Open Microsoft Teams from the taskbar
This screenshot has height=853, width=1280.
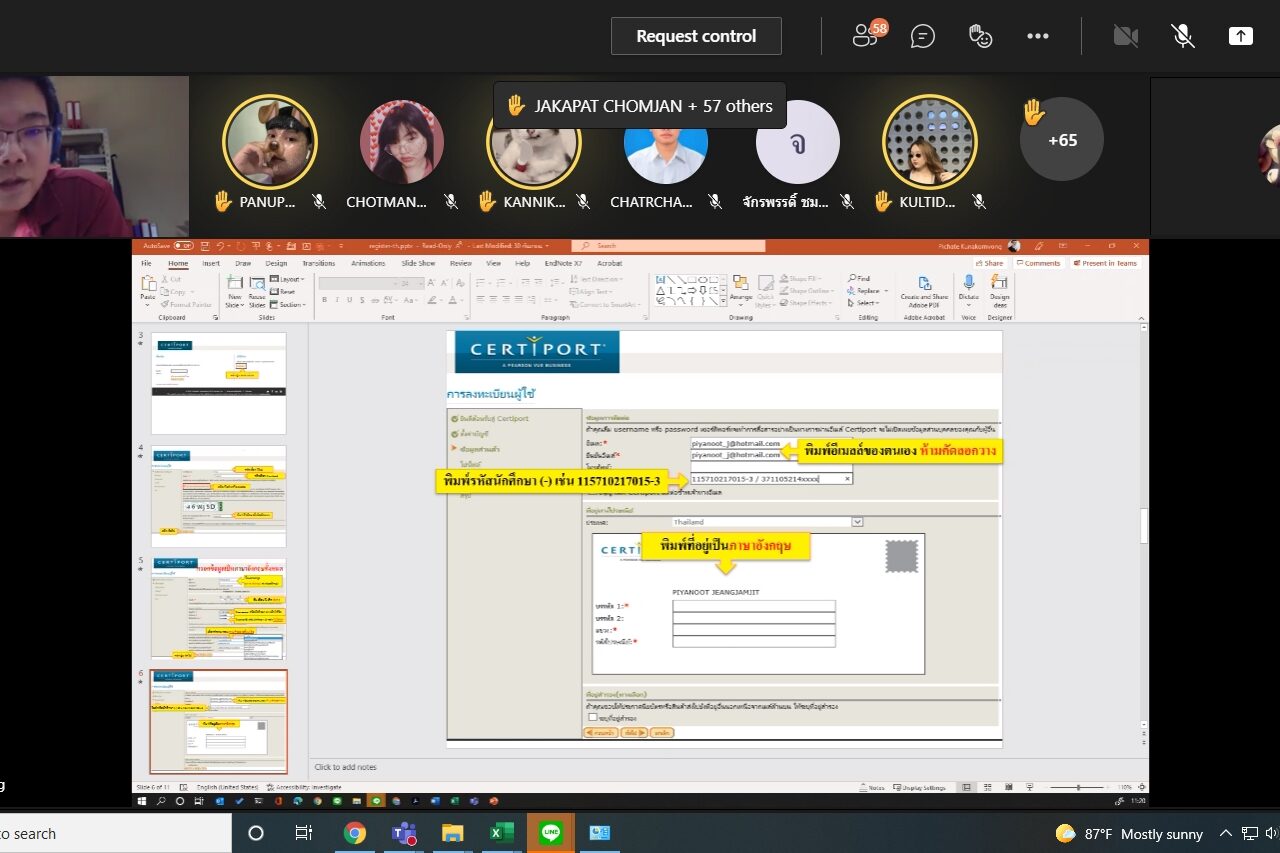[x=404, y=833]
